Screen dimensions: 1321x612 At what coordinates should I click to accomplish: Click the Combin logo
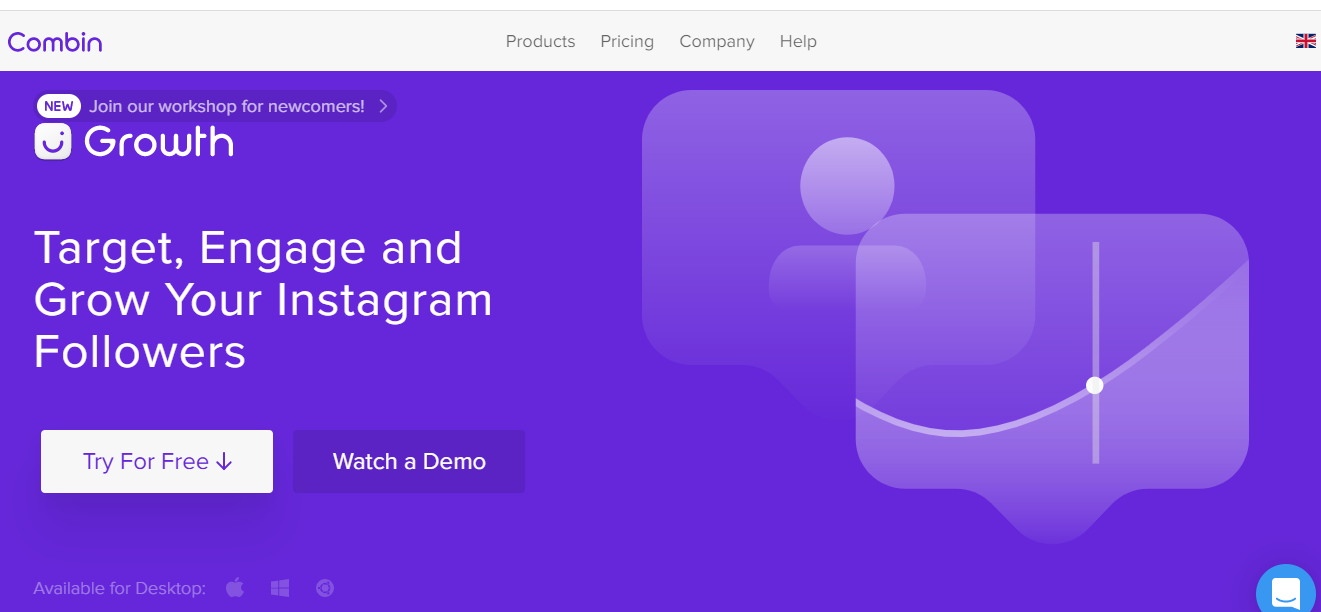click(55, 41)
